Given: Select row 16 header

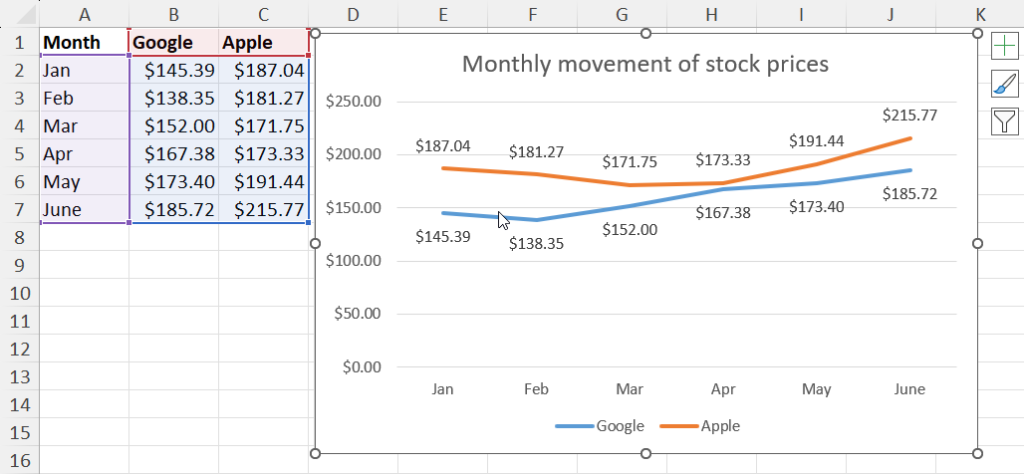Looking at the screenshot, I should coord(20,460).
